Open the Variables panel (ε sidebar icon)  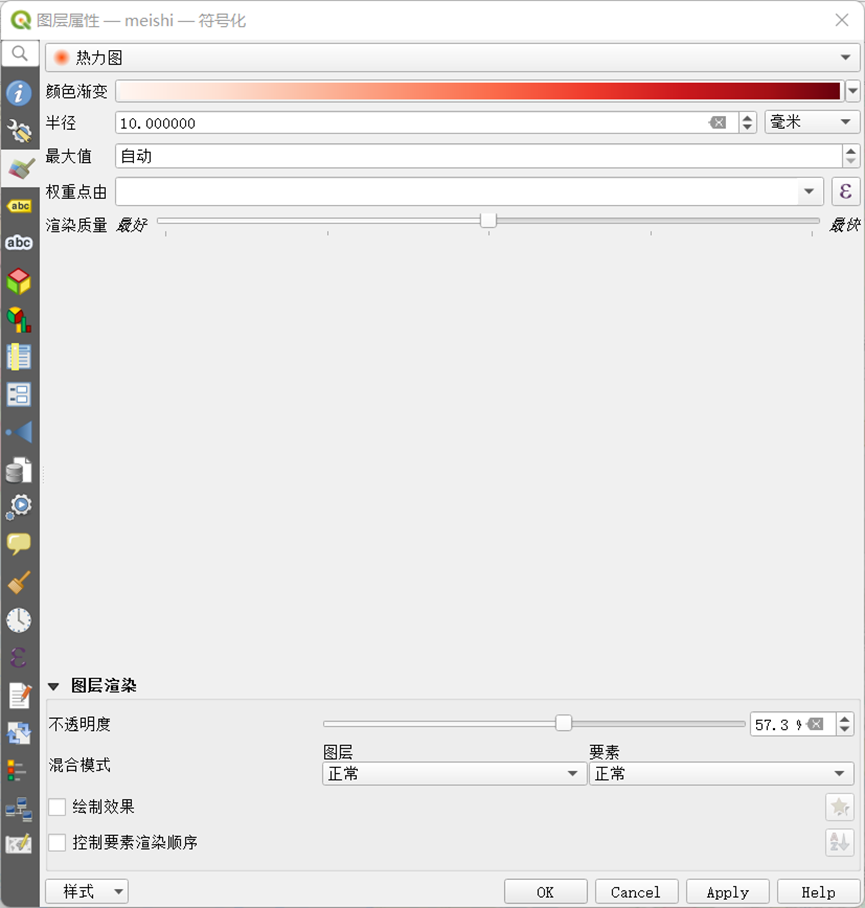(20, 656)
